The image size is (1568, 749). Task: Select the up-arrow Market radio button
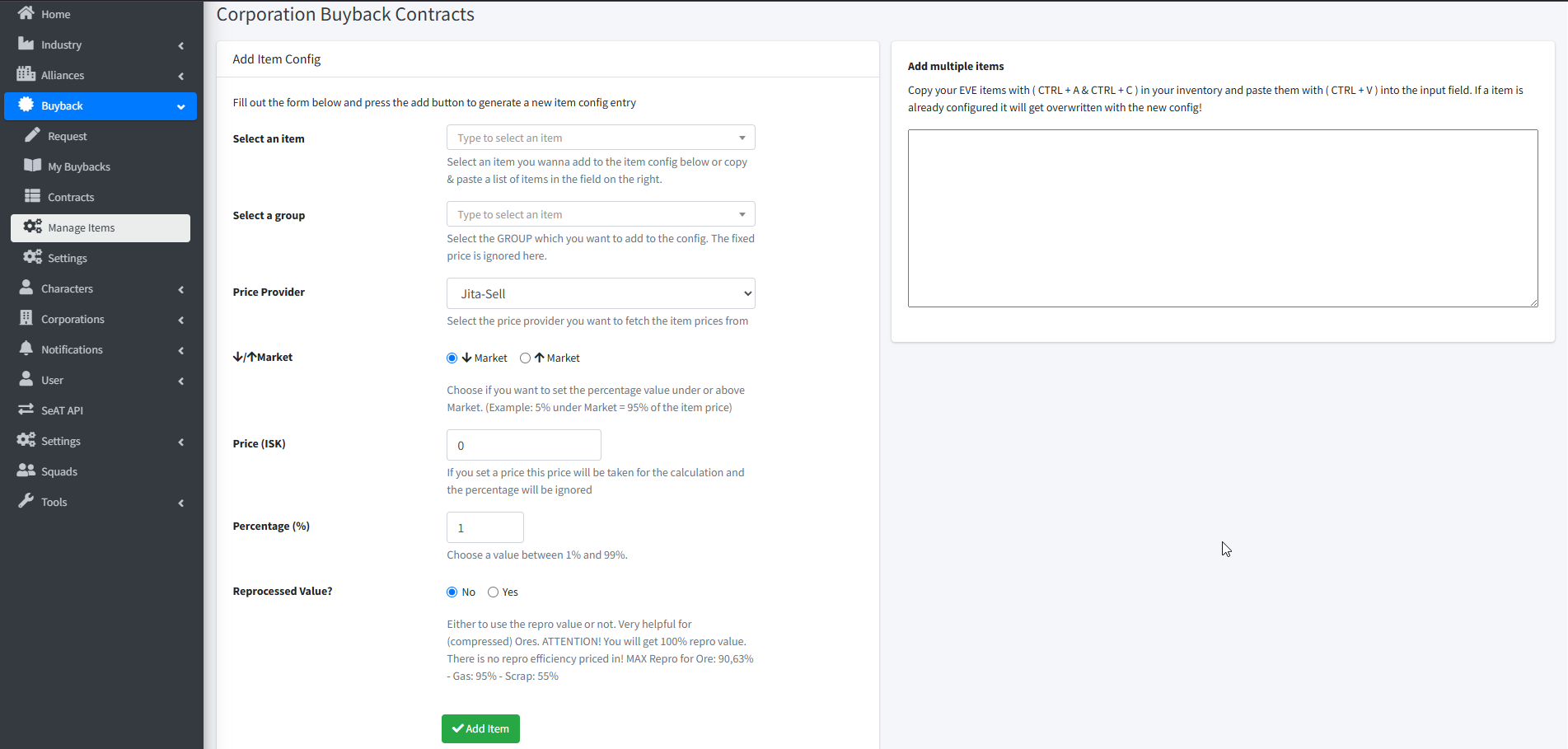click(525, 358)
